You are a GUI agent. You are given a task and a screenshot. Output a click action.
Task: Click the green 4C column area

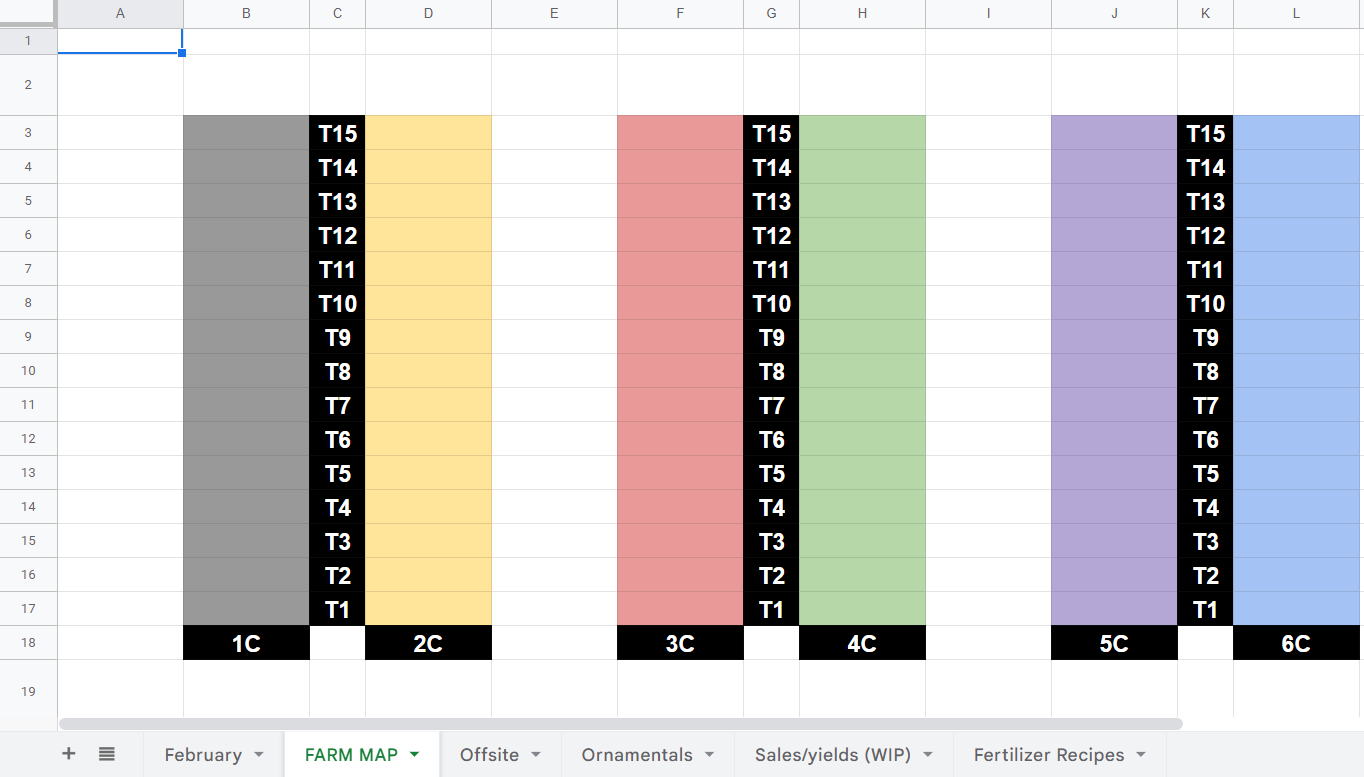coord(862,370)
